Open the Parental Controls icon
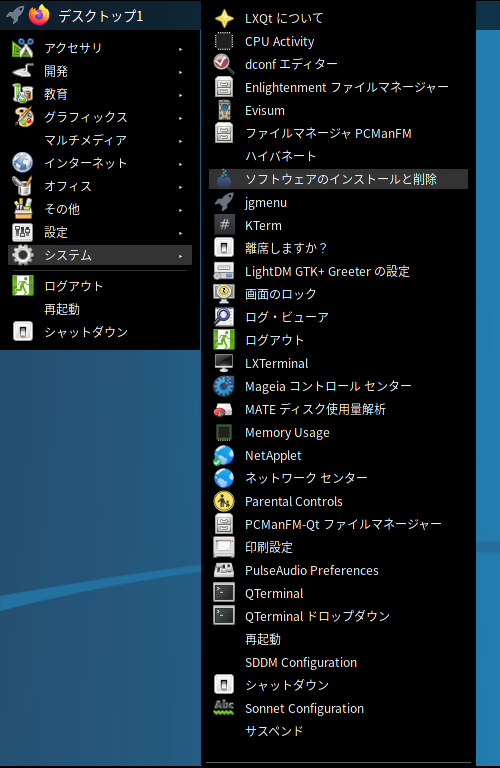 click(224, 501)
